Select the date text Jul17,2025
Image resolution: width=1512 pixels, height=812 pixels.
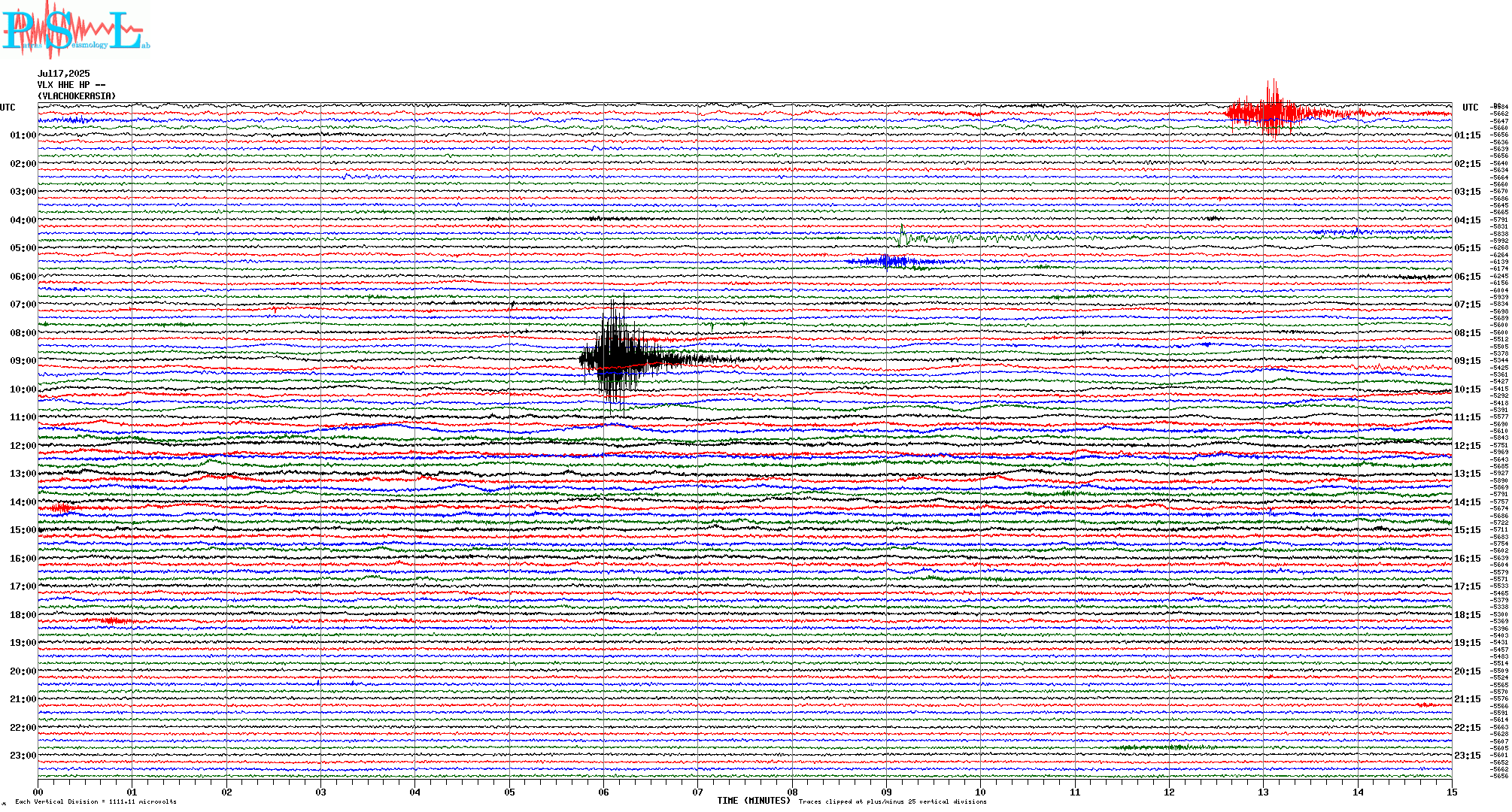click(64, 74)
